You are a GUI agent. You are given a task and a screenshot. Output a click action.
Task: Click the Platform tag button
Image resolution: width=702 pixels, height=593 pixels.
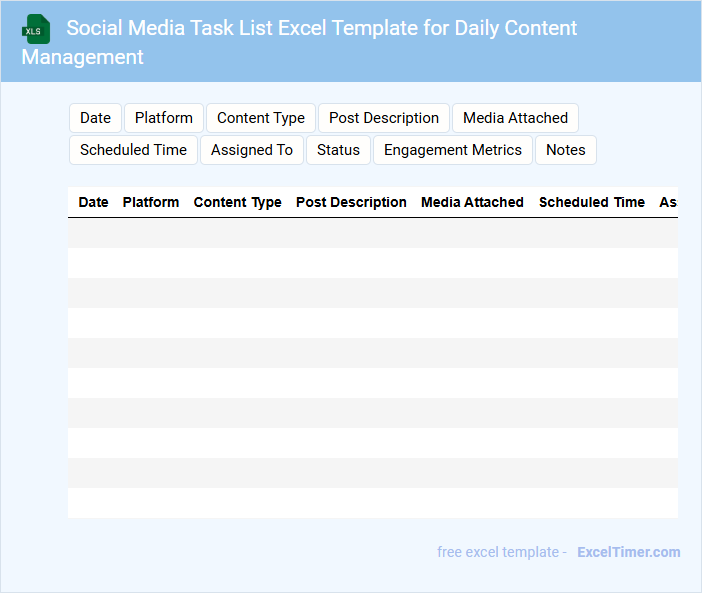point(164,118)
